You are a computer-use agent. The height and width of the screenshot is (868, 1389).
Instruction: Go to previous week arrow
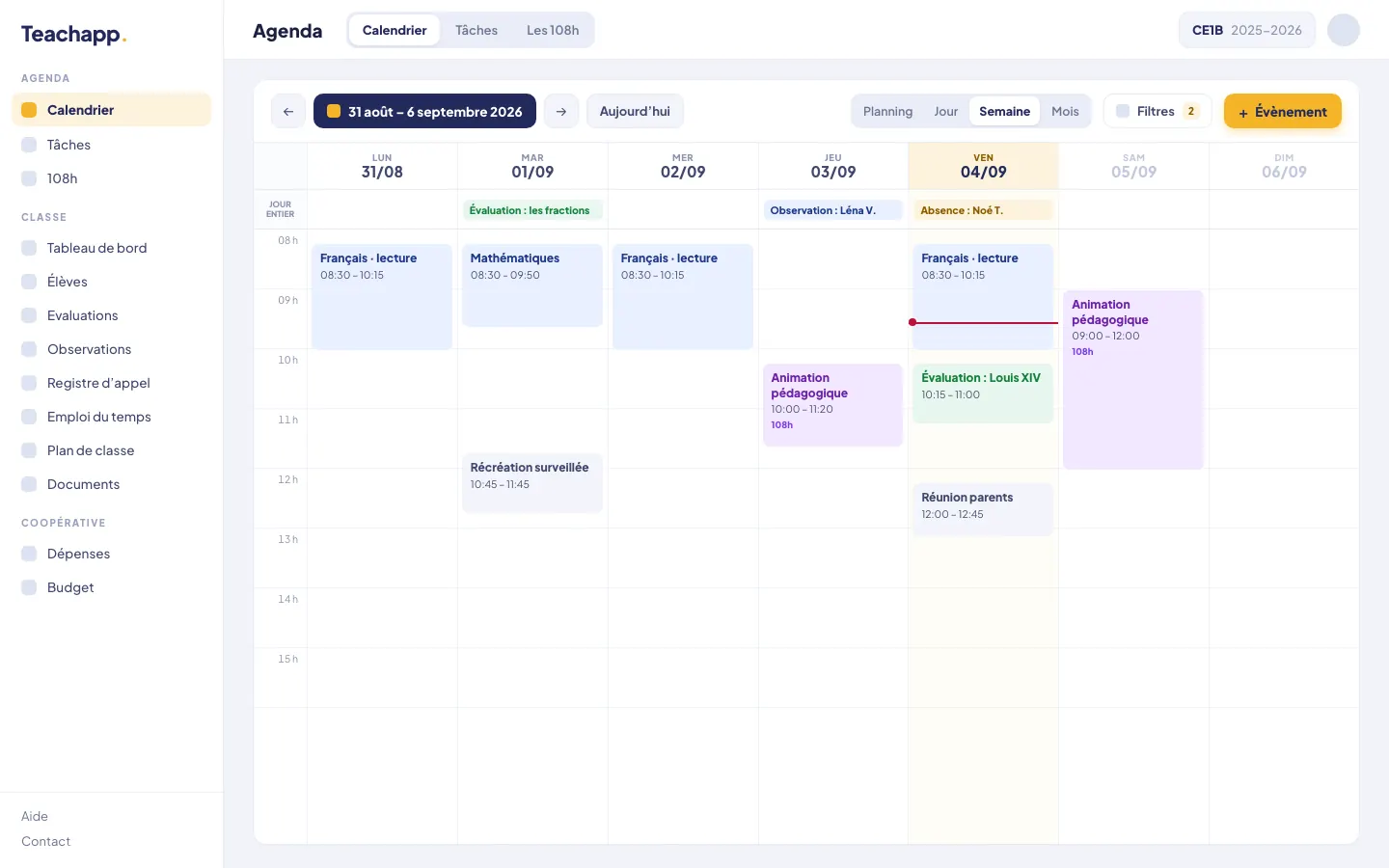288,111
